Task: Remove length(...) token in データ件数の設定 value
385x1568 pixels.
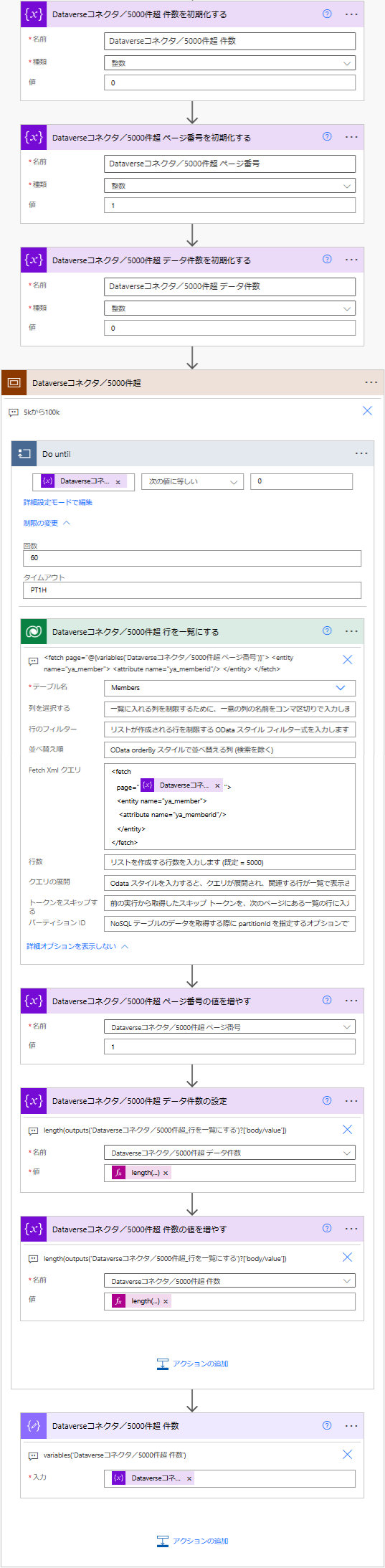Action: coord(166,1173)
